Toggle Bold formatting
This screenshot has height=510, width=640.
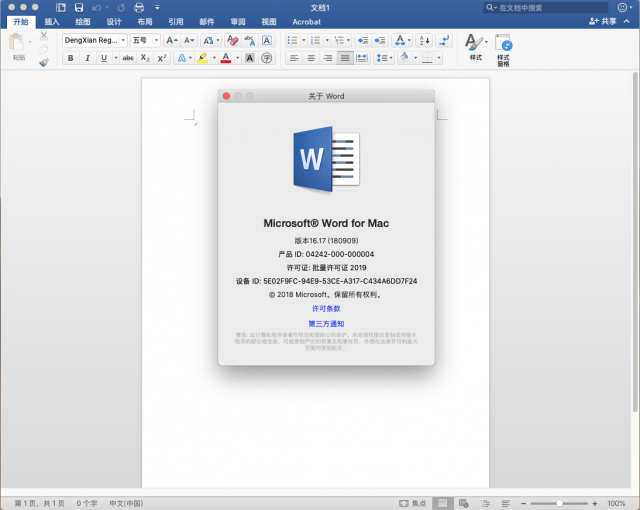coord(71,58)
